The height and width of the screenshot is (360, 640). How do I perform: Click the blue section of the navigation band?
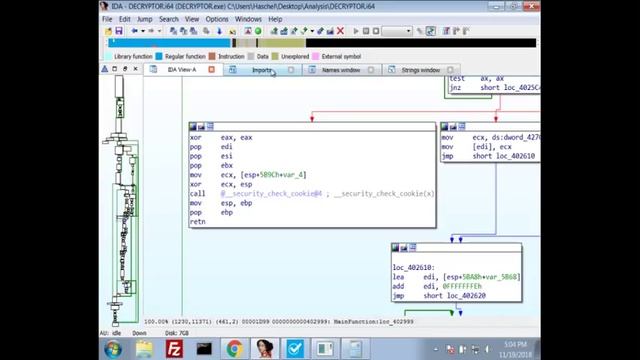pyautogui.click(x=169, y=43)
